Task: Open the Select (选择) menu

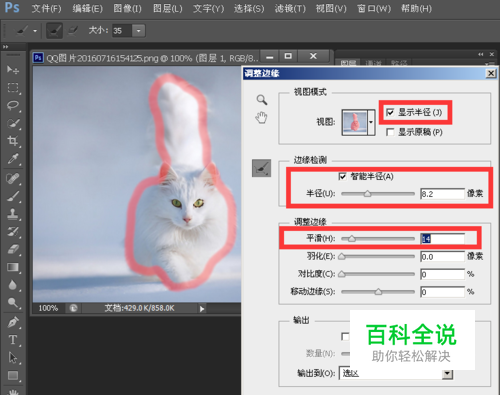Action: (x=249, y=8)
